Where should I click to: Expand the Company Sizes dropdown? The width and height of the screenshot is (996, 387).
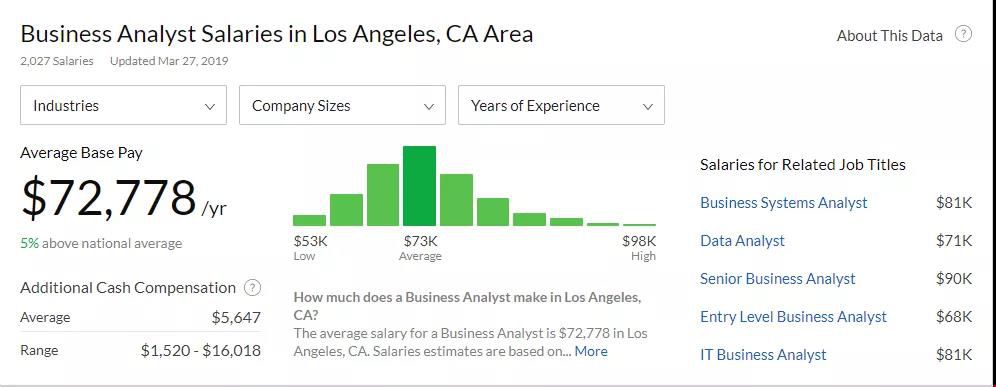[342, 105]
